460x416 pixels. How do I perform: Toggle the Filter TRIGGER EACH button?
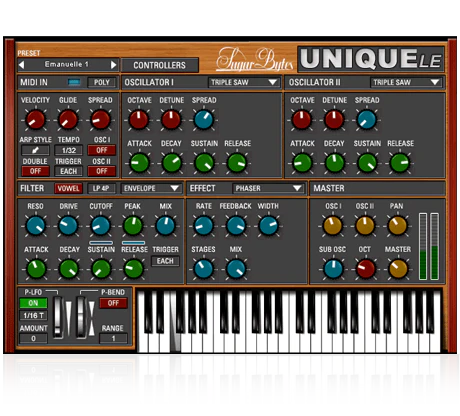(x=165, y=261)
